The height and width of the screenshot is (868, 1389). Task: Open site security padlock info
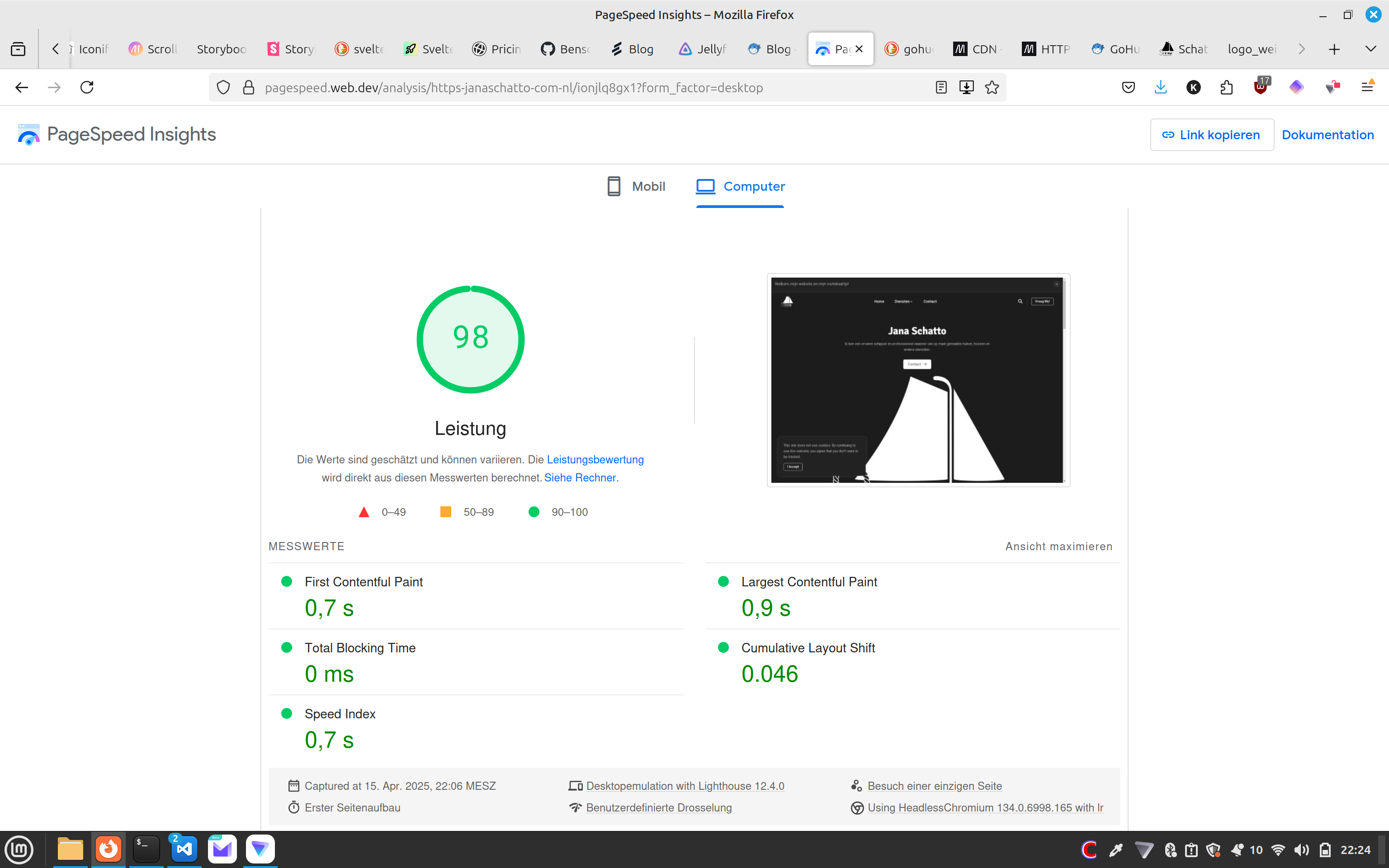point(249,87)
